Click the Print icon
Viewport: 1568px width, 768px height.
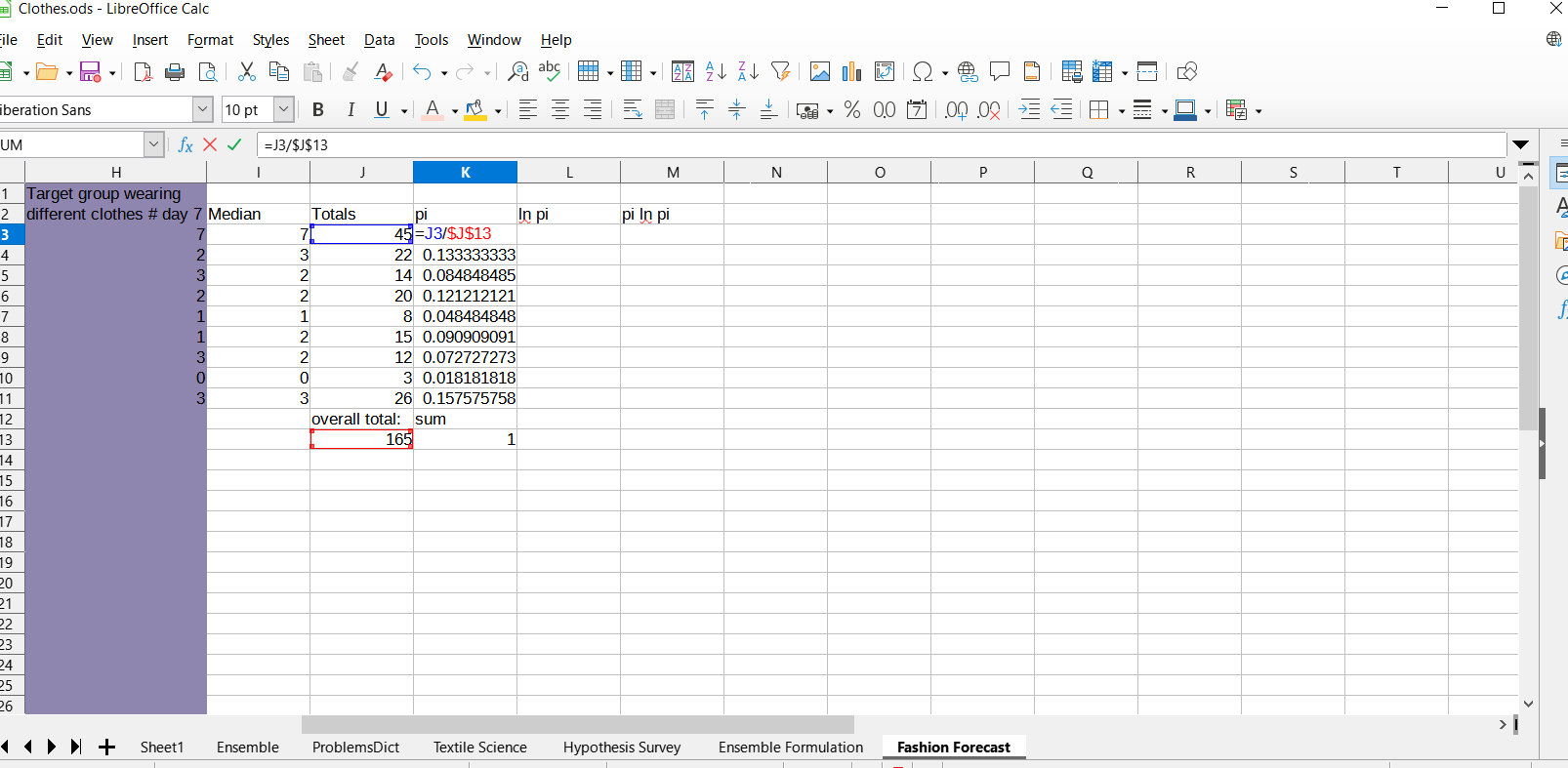coord(175,71)
